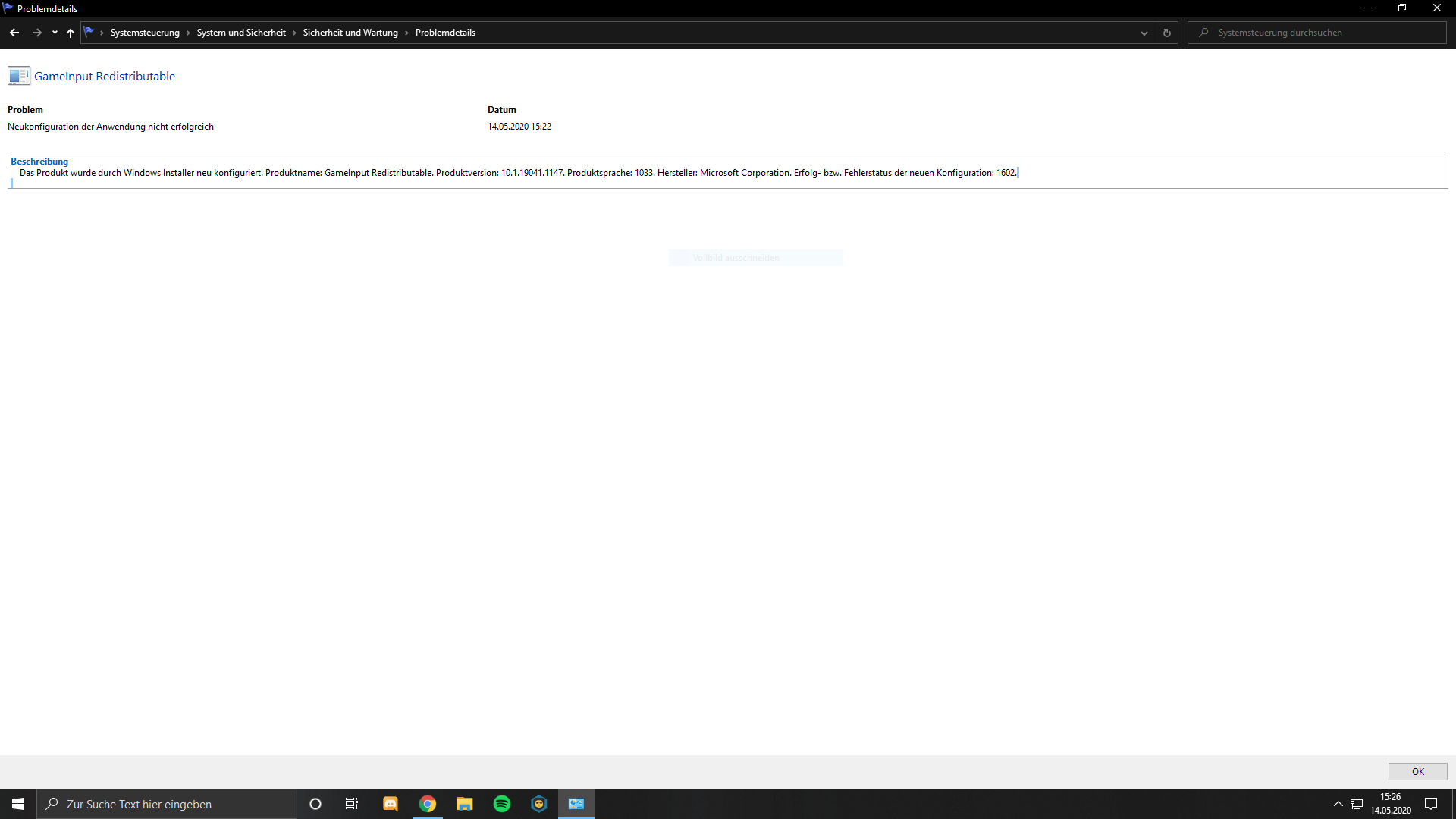Go up one level with Up arrow

(71, 33)
